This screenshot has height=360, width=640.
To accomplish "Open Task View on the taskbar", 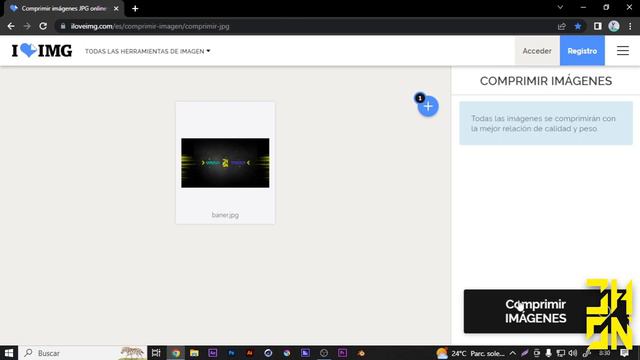I will coord(156,353).
